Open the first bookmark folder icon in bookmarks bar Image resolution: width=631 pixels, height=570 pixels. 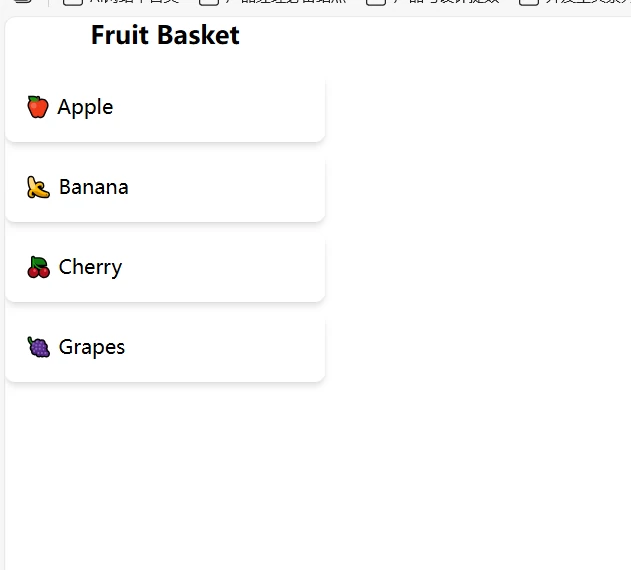72,2
